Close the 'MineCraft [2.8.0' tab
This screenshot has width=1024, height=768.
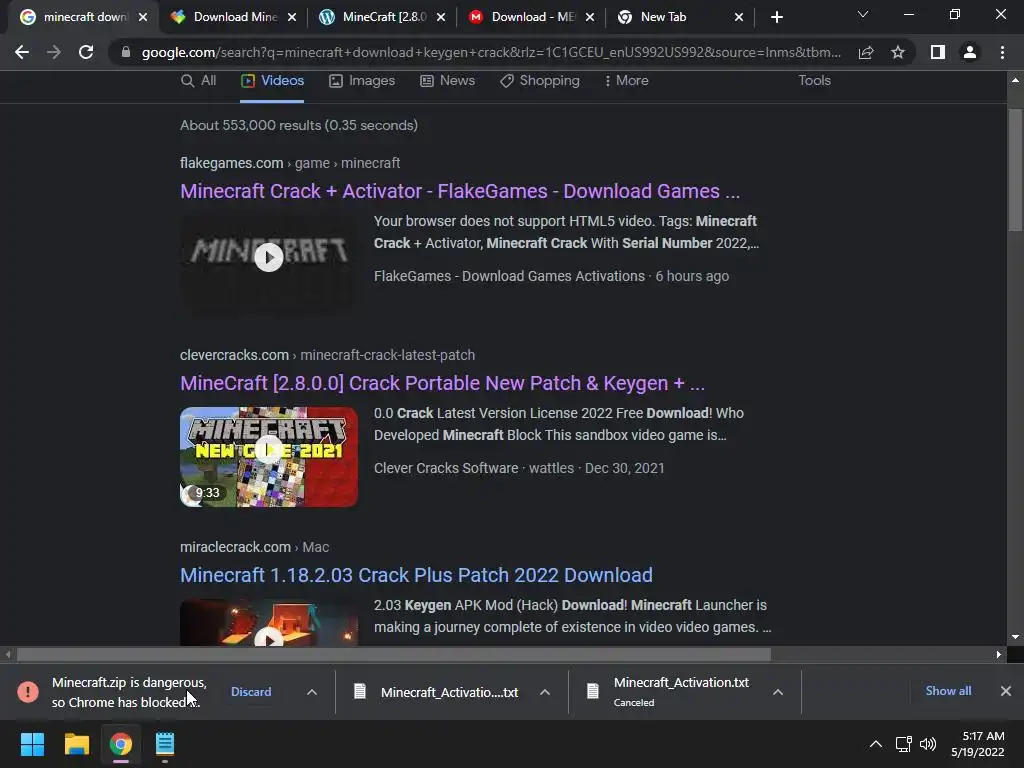click(441, 17)
